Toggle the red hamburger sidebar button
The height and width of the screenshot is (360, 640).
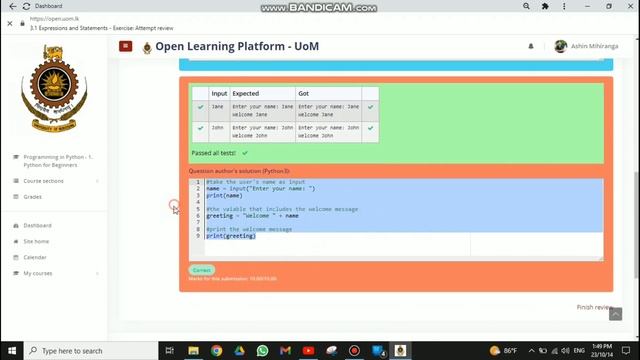125,46
